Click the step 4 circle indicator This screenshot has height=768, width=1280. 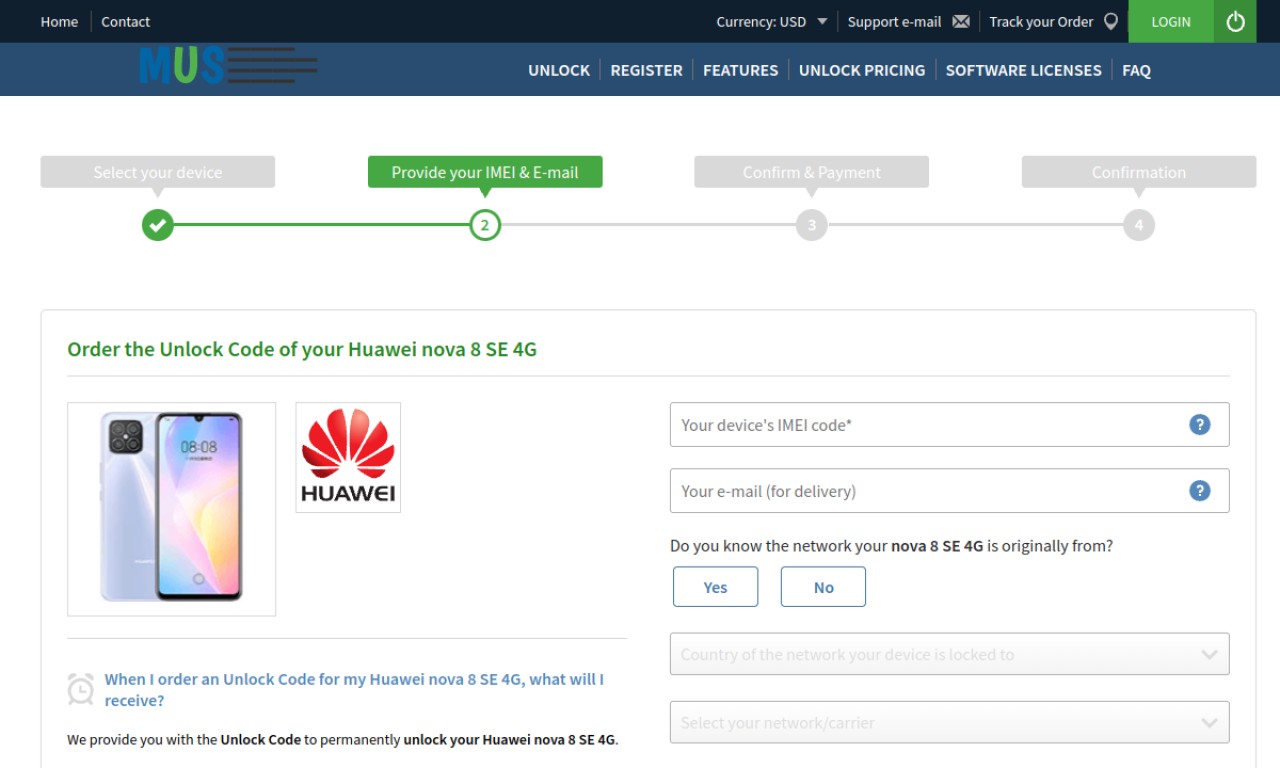pos(1139,225)
